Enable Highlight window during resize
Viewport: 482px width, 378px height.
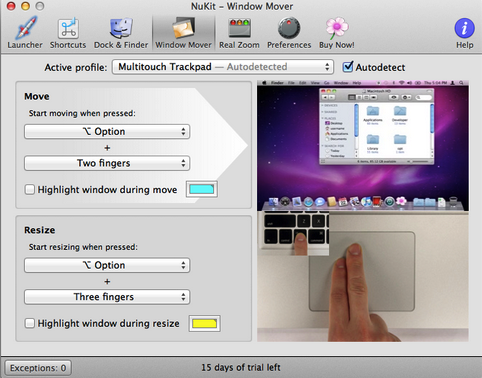30,323
